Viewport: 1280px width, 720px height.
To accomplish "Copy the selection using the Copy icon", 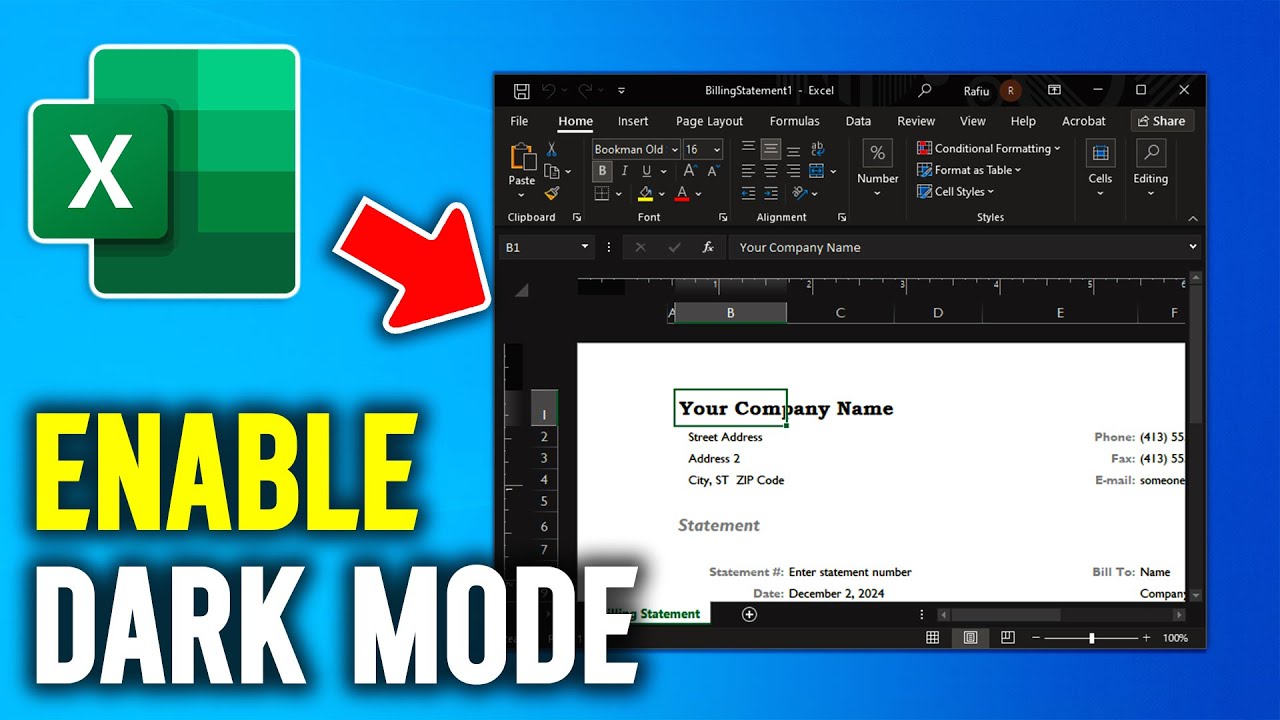I will click(551, 171).
